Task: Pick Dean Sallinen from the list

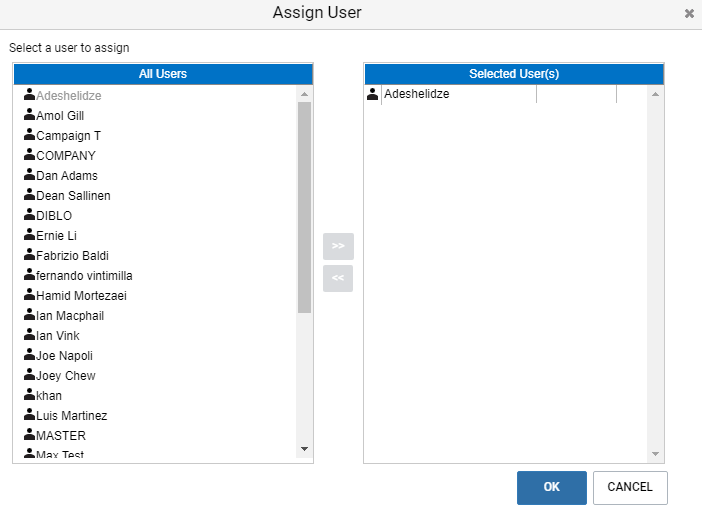Action: click(x=73, y=196)
